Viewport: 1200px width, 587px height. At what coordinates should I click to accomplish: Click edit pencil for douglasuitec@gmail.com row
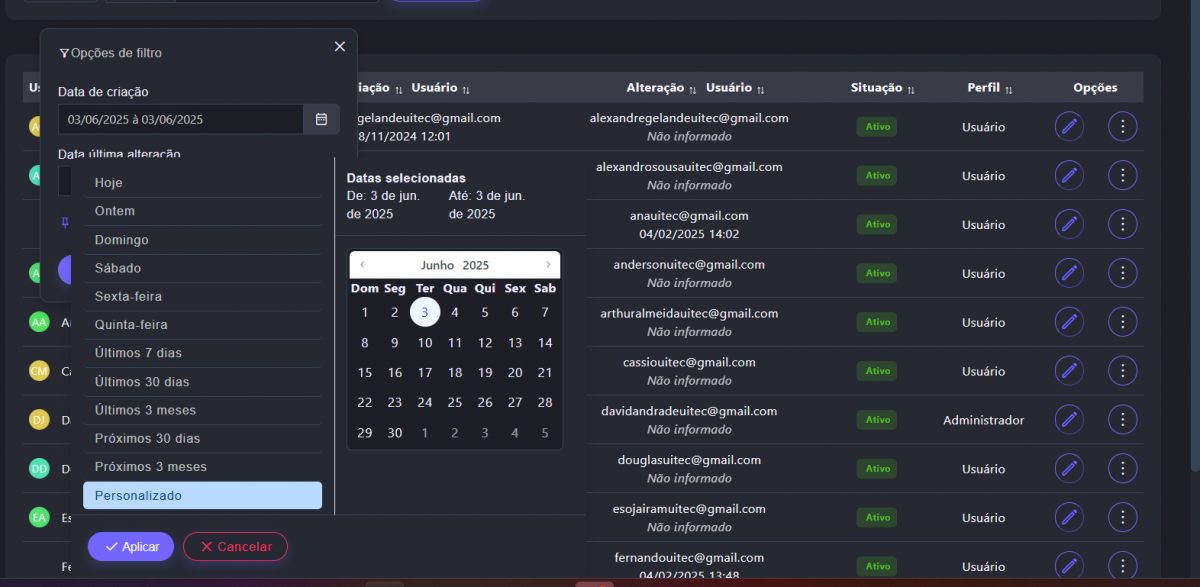(1069, 469)
